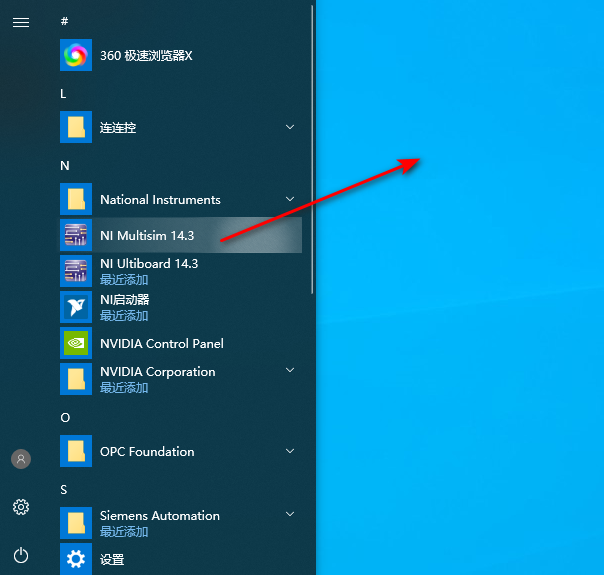
Task: Click the 'OPC Foundation' label
Action: pyautogui.click(x=147, y=451)
